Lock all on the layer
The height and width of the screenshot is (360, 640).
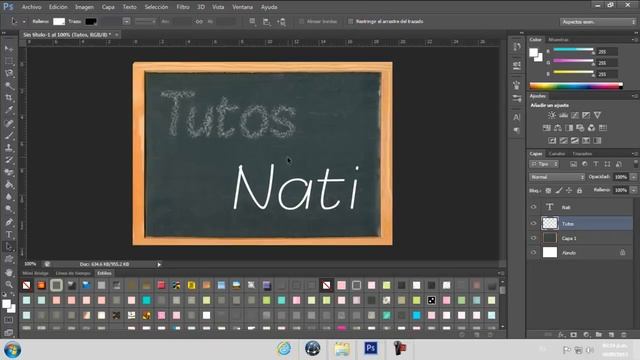pyautogui.click(x=580, y=191)
